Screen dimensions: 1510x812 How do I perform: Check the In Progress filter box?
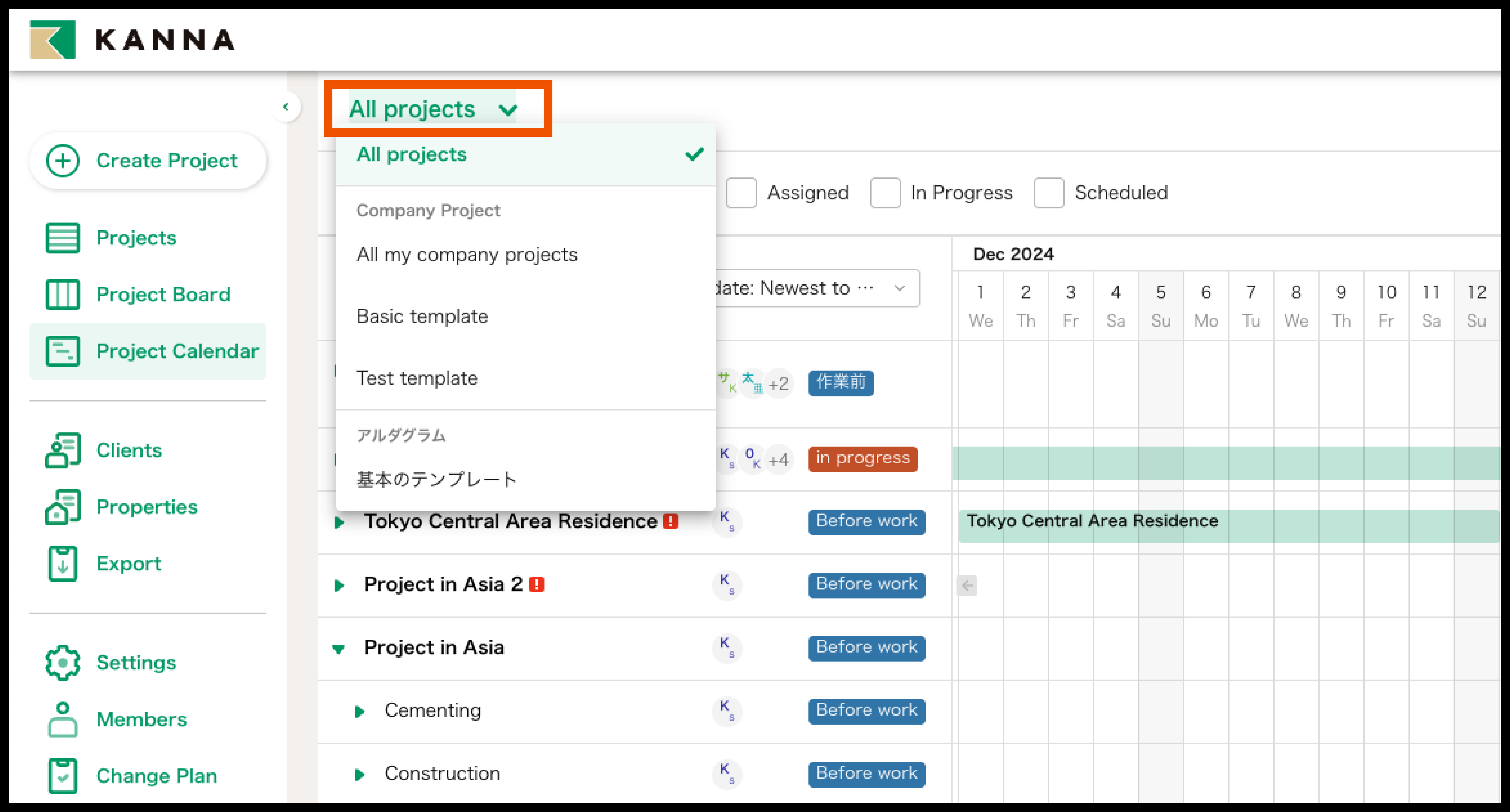885,193
